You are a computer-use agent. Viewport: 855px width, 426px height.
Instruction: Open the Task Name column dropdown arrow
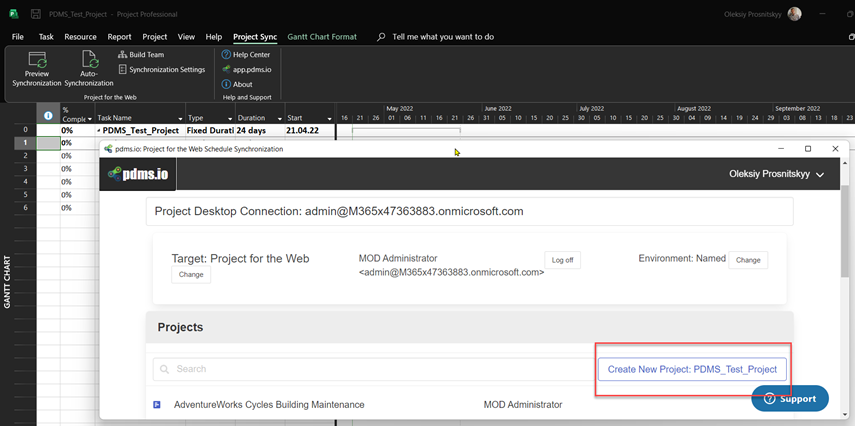180,119
